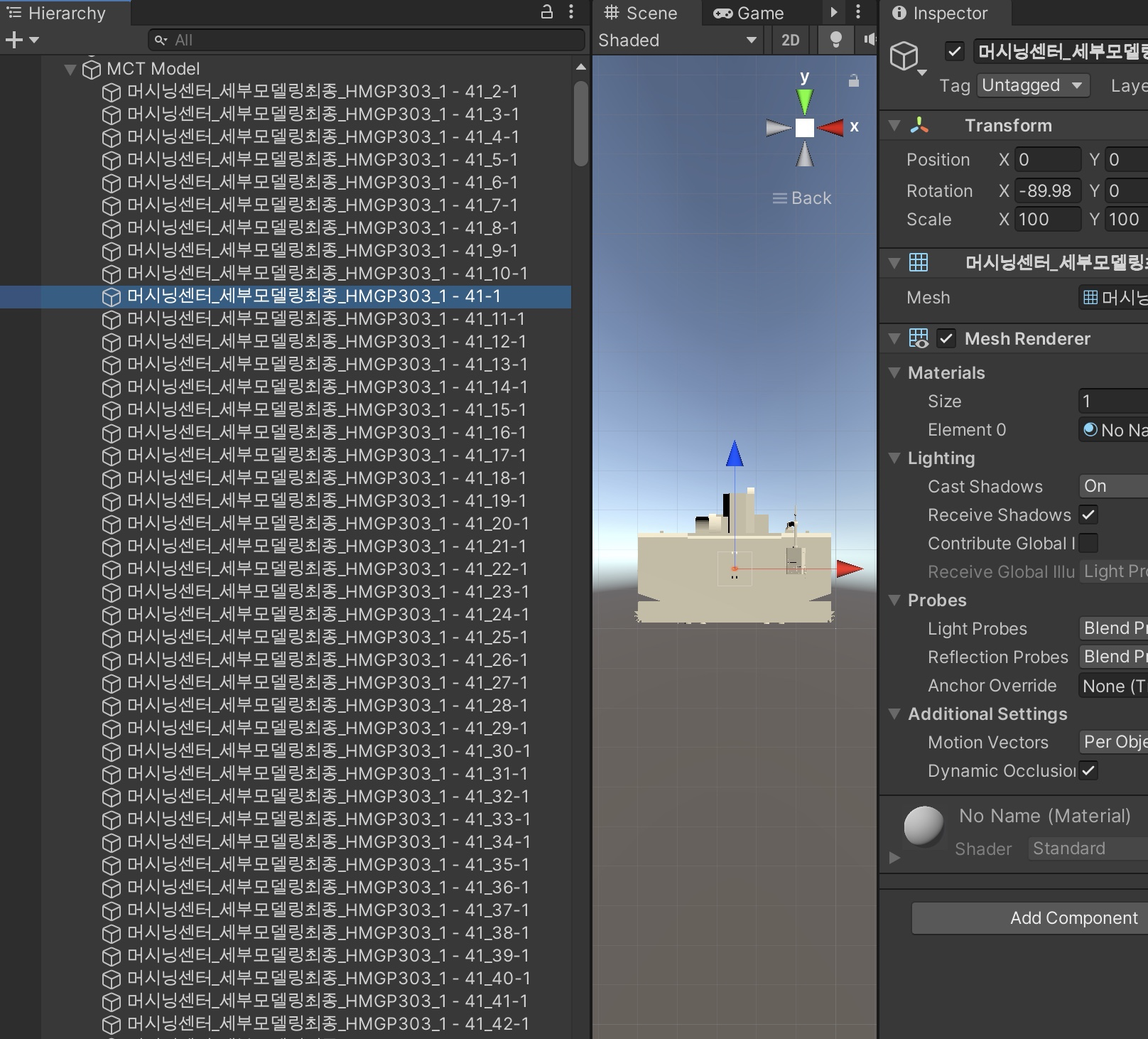Click the red X move arrow handle

tap(850, 569)
